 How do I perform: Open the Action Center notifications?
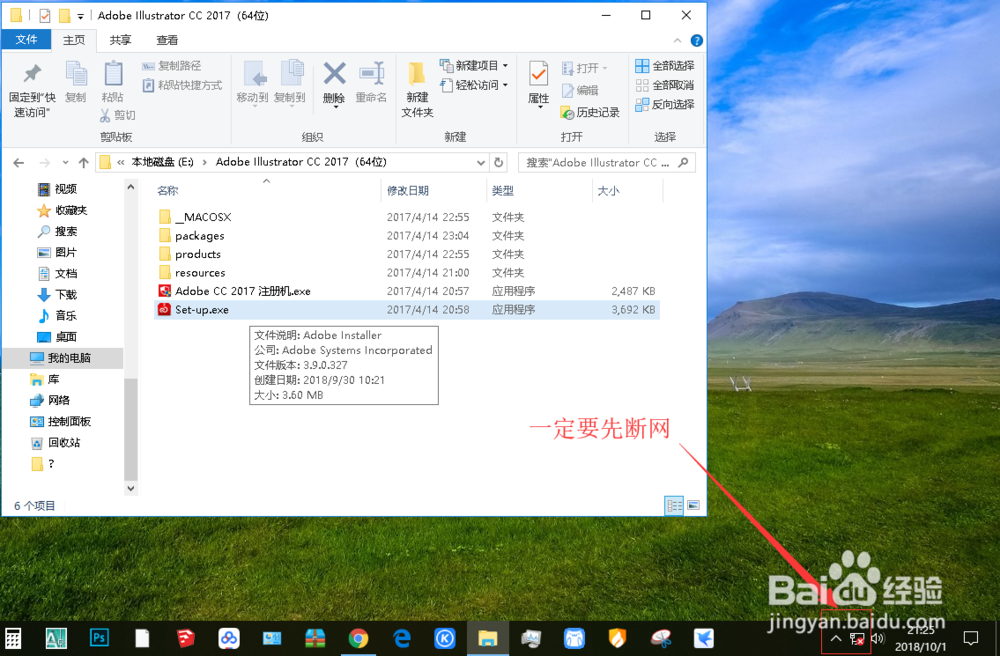(x=971, y=638)
